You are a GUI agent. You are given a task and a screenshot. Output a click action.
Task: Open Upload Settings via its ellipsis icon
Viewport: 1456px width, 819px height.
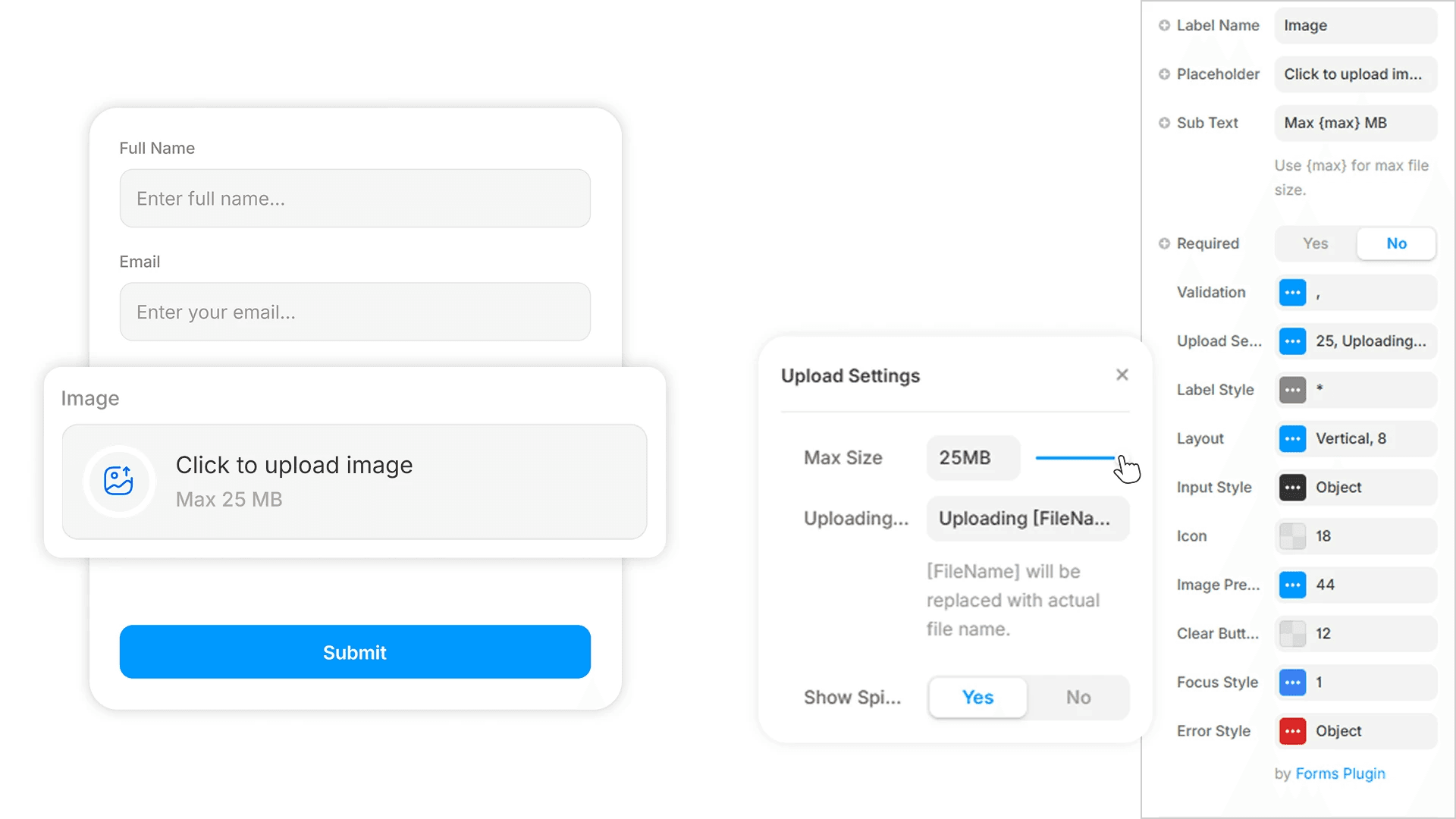coord(1292,341)
